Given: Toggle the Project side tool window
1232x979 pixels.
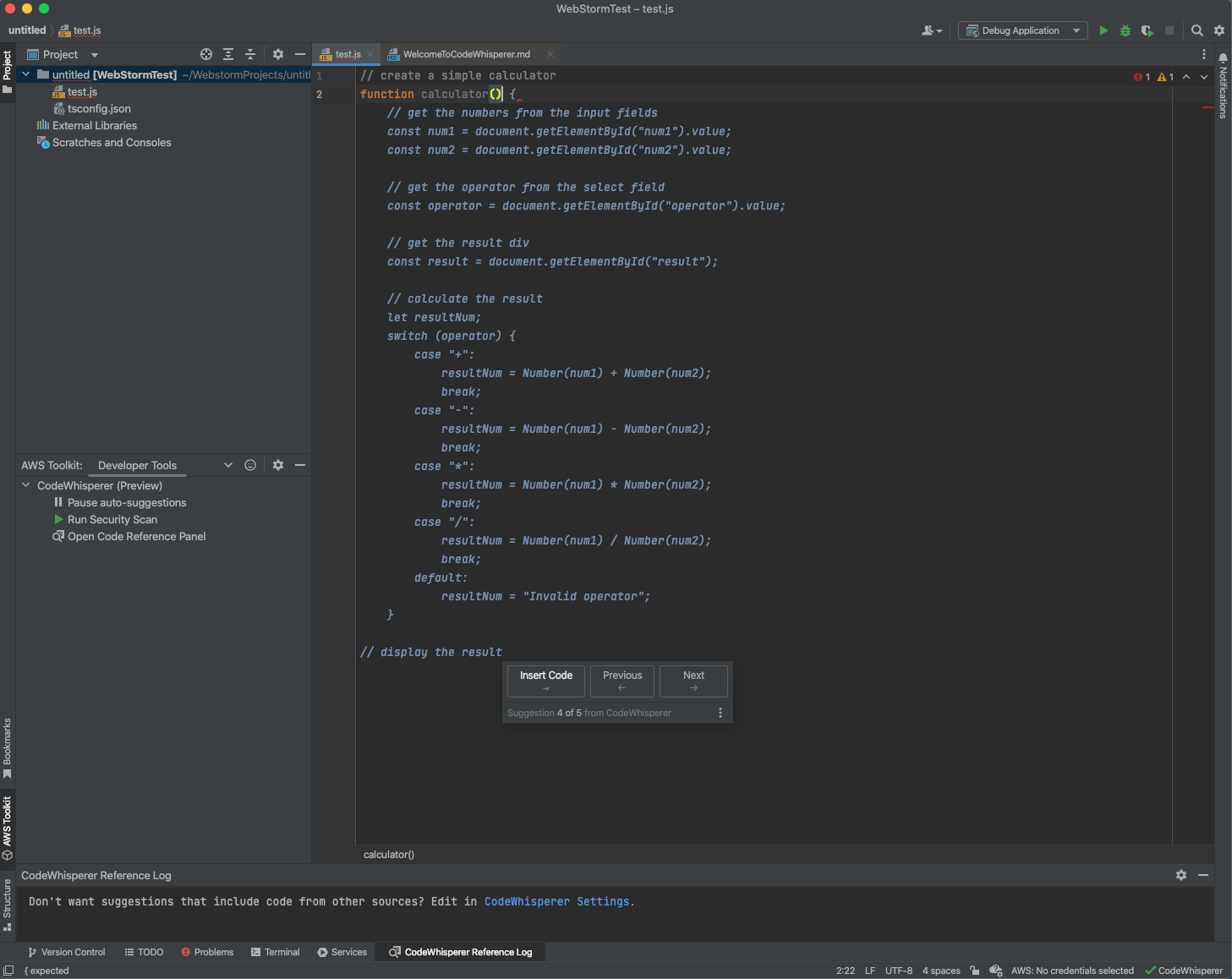Looking at the screenshot, I should (x=8, y=73).
